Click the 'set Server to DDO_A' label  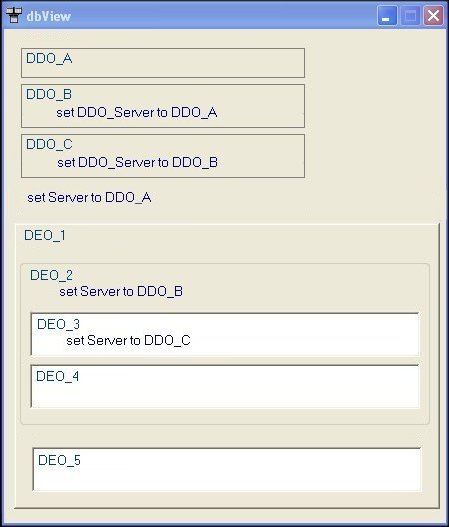coord(89,197)
